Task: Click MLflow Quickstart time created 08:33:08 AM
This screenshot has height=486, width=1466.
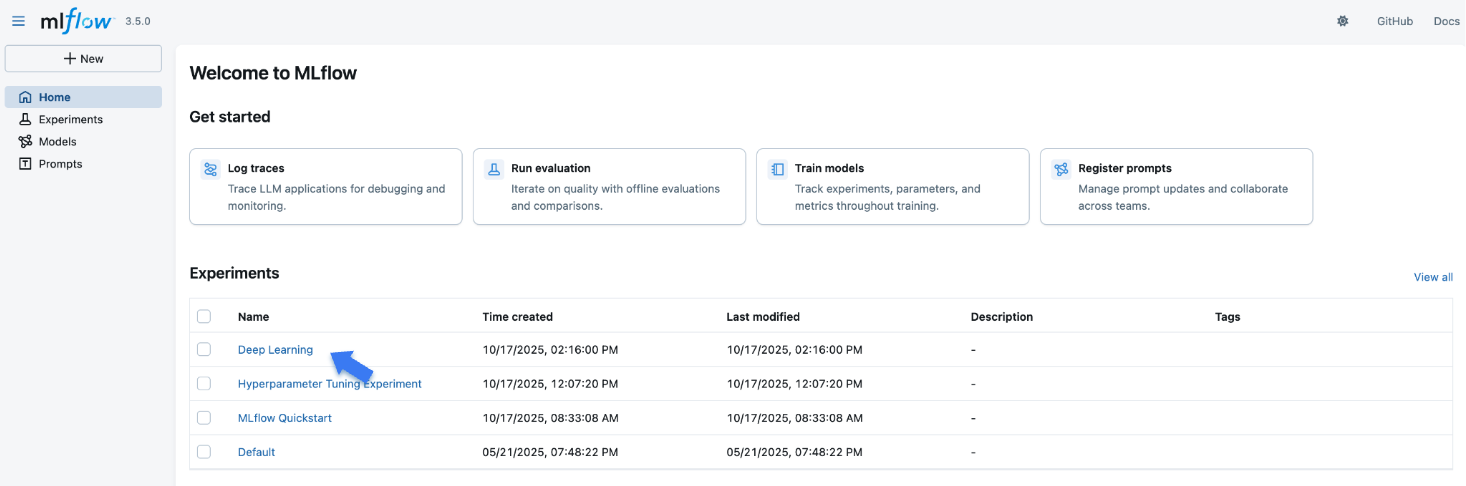Action: coord(550,418)
